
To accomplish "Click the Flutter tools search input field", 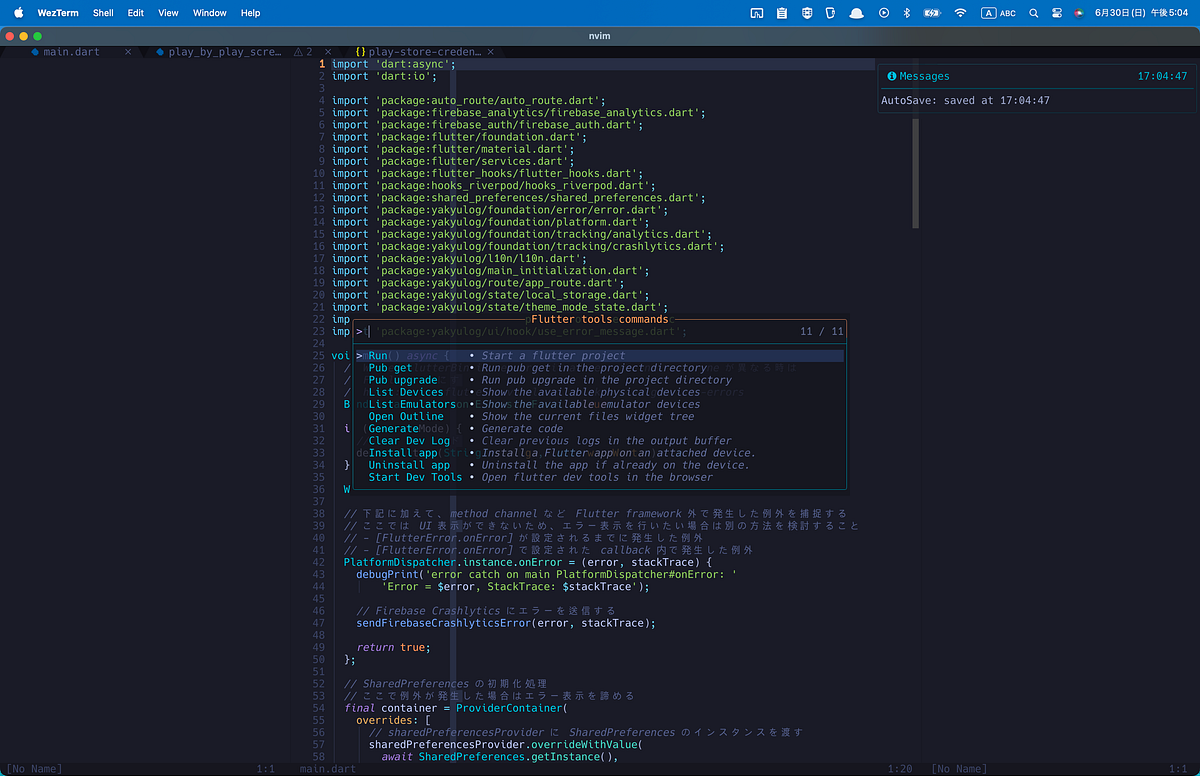I will (500, 331).
